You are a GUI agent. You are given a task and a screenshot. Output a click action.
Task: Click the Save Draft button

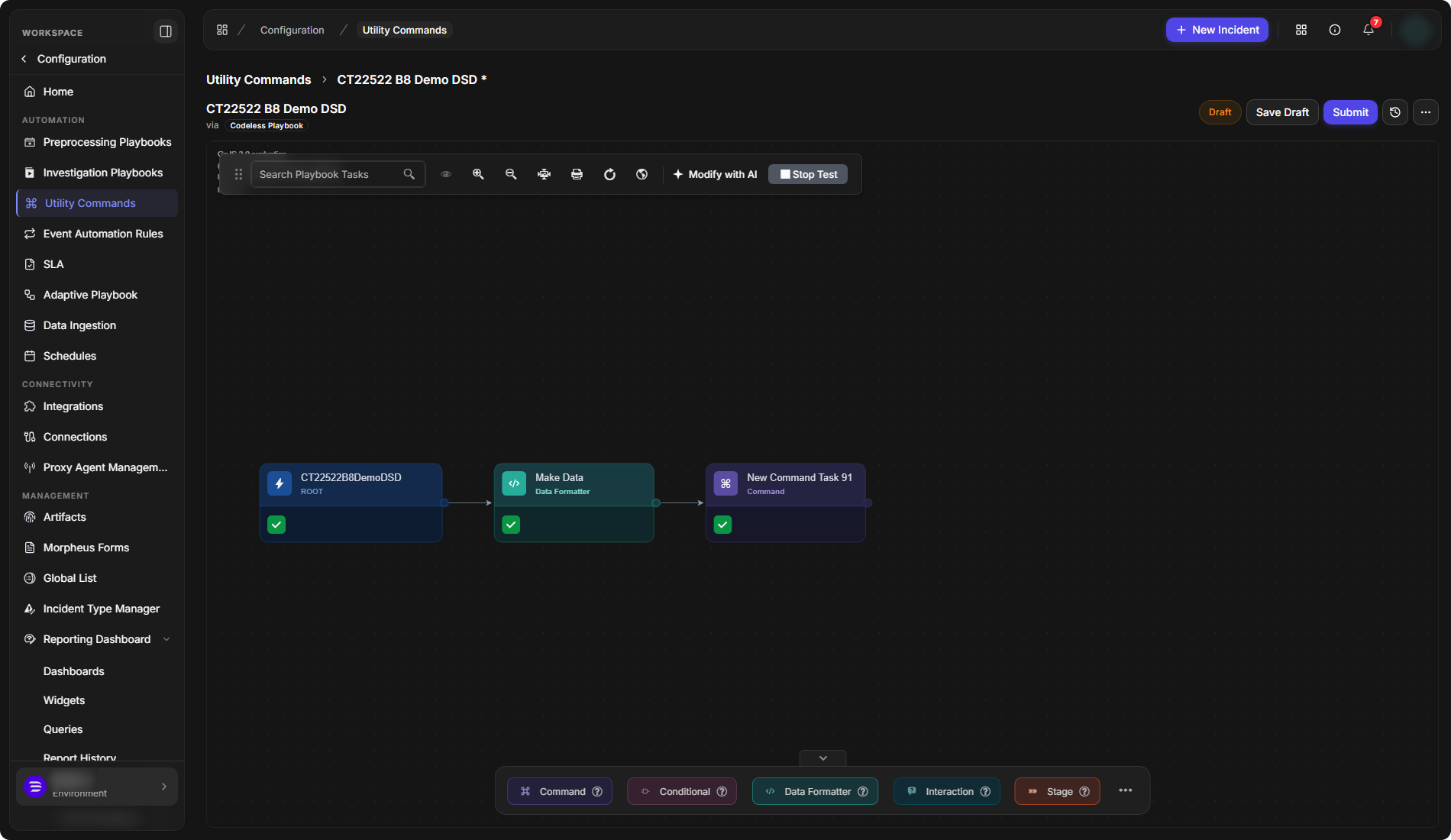click(1282, 112)
